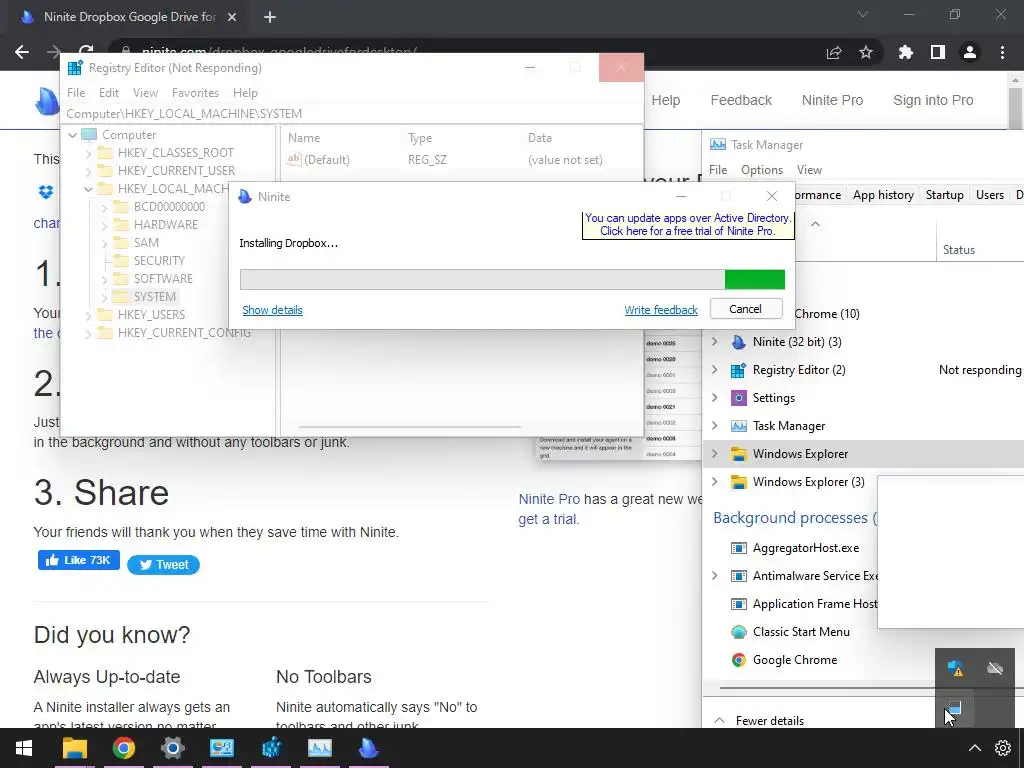The width and height of the screenshot is (1024, 768).
Task: Expand the Ninite (32 bit) process group
Action: [x=714, y=342]
